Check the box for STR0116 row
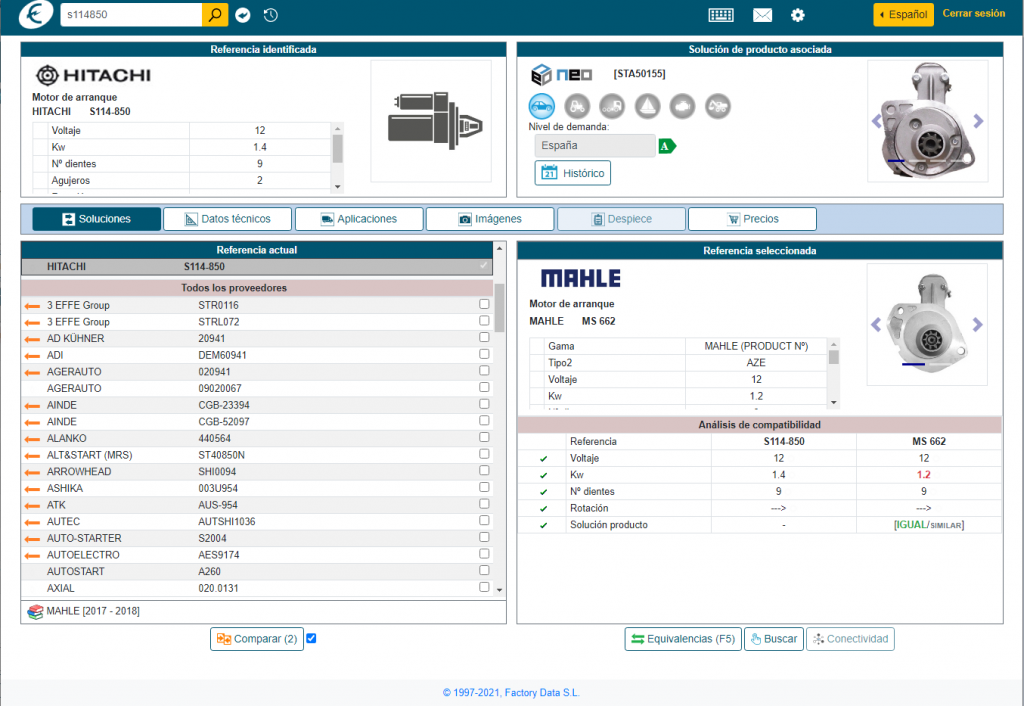Viewport: 1024px width, 706px height. click(484, 304)
